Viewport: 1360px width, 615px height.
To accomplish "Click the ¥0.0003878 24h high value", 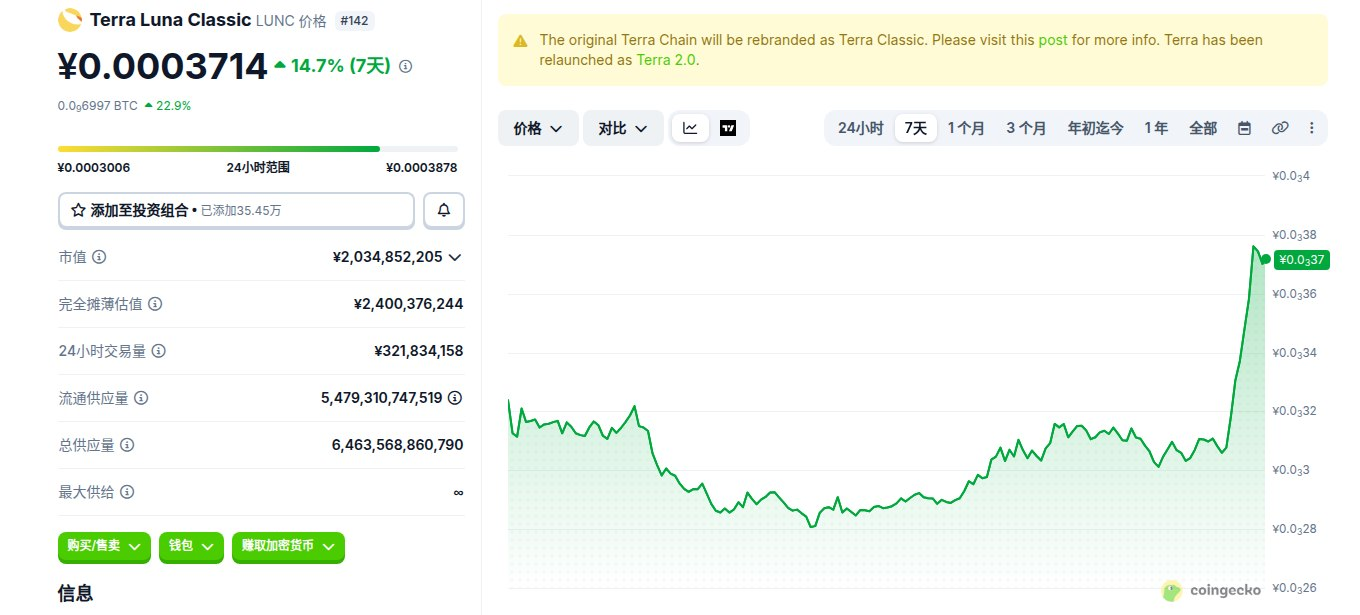I will pos(422,168).
